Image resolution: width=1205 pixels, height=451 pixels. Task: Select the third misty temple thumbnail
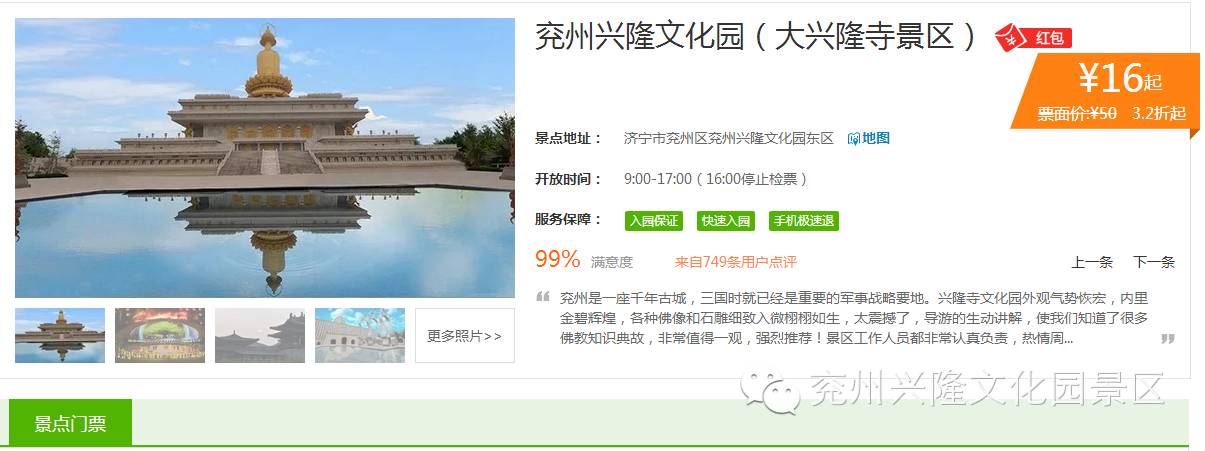click(260, 335)
